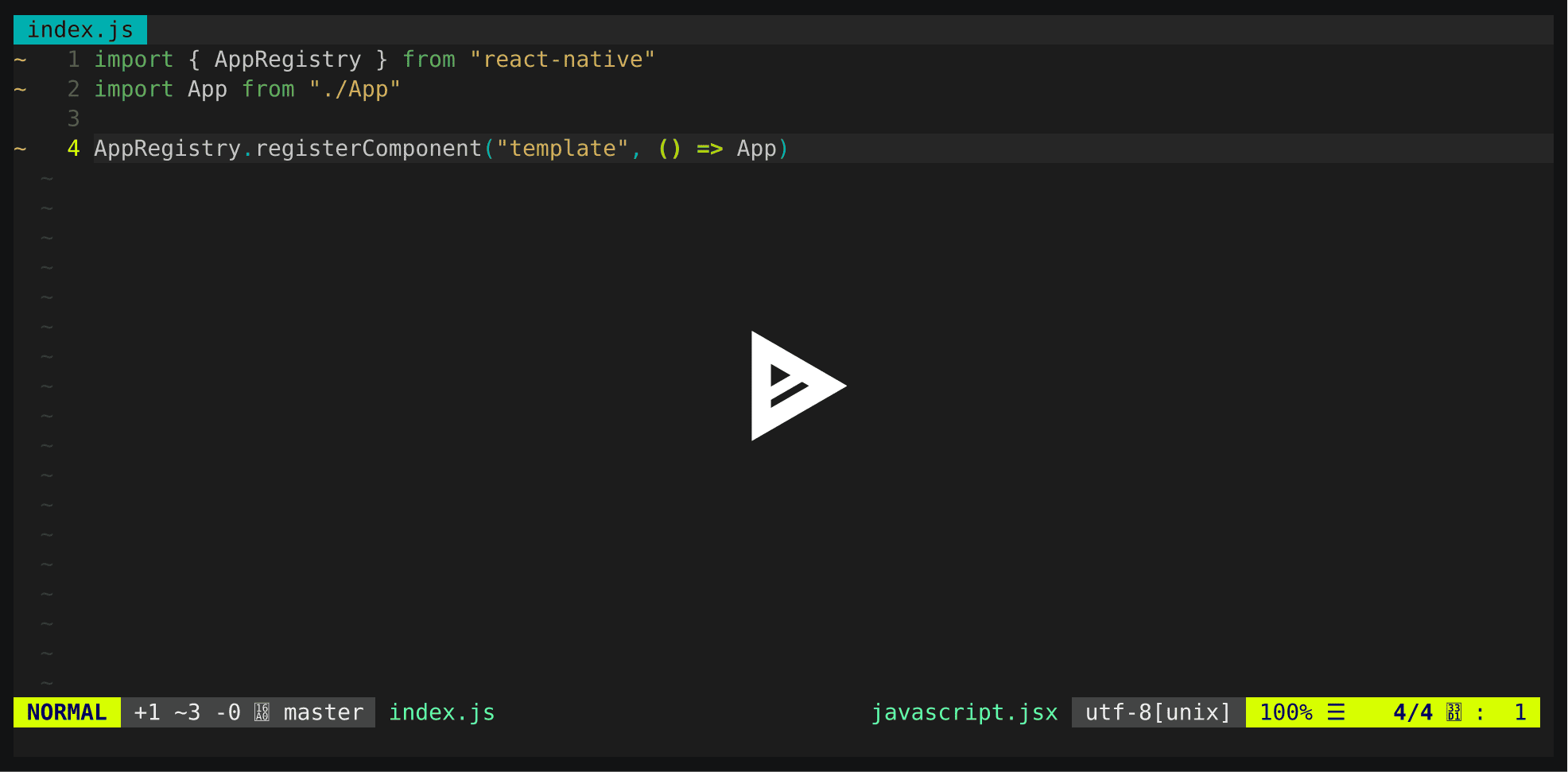Click the column number 1 in the status line
The width and height of the screenshot is (1568, 772).
[1520, 712]
